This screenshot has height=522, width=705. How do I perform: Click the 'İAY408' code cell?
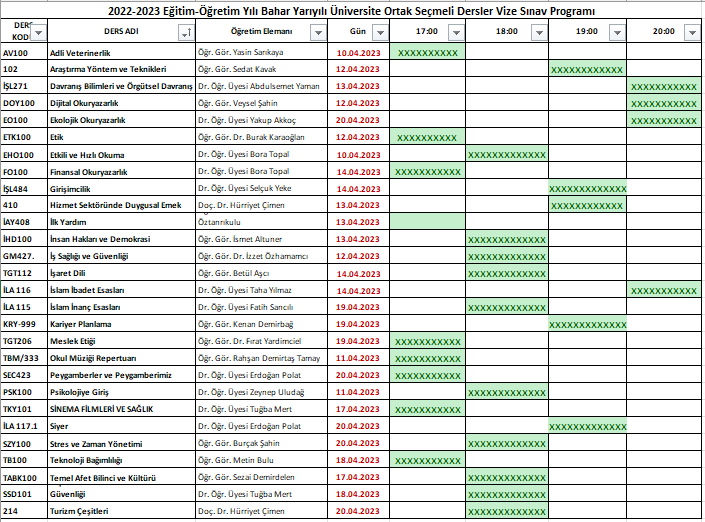click(24, 222)
